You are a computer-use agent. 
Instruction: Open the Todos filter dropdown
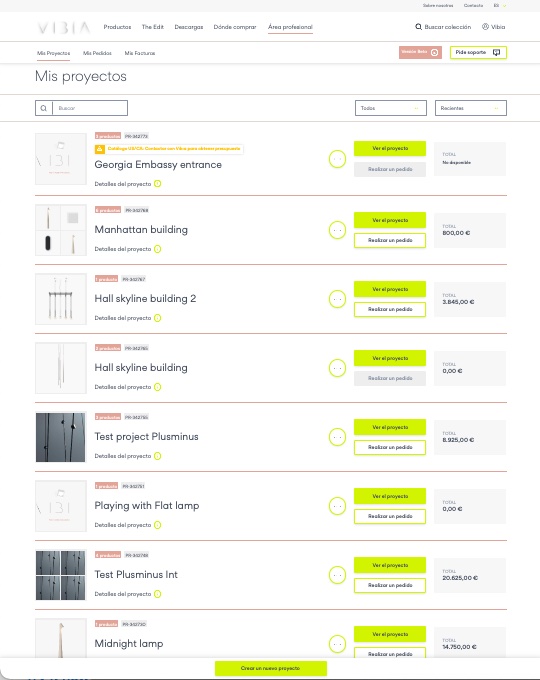391,108
